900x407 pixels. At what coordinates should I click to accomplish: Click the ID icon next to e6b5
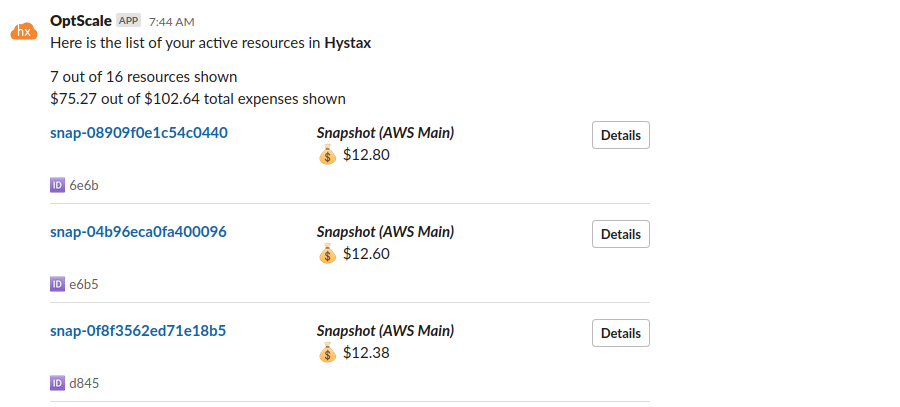[57, 284]
